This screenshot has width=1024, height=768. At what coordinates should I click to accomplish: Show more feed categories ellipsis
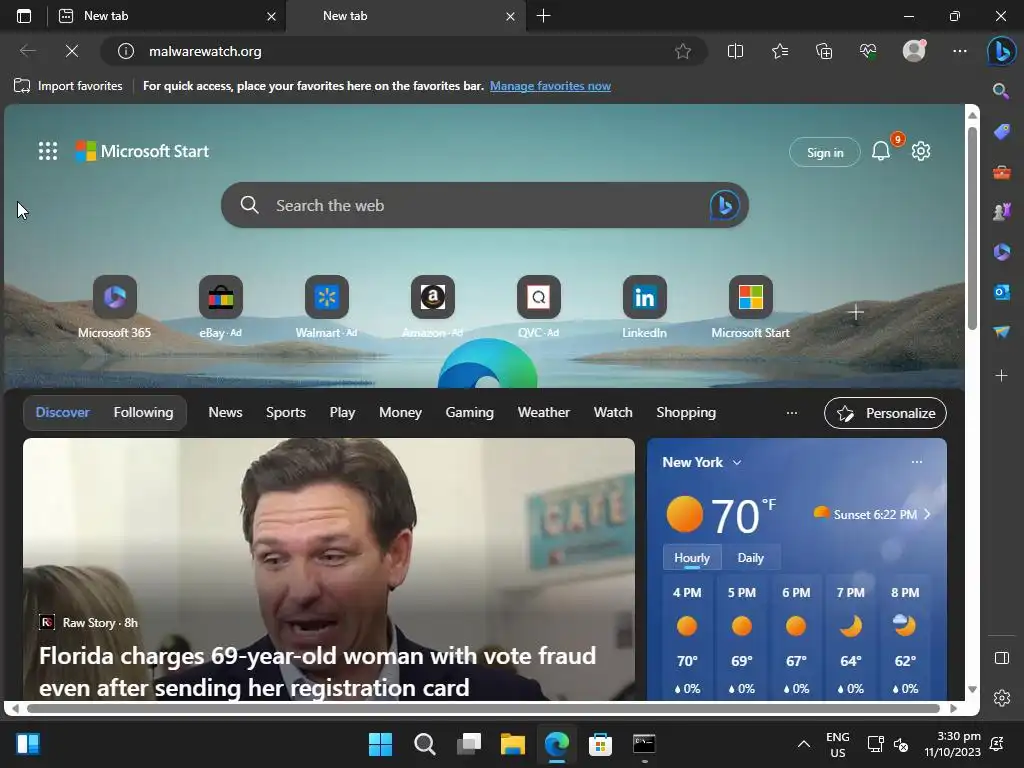pyautogui.click(x=792, y=412)
